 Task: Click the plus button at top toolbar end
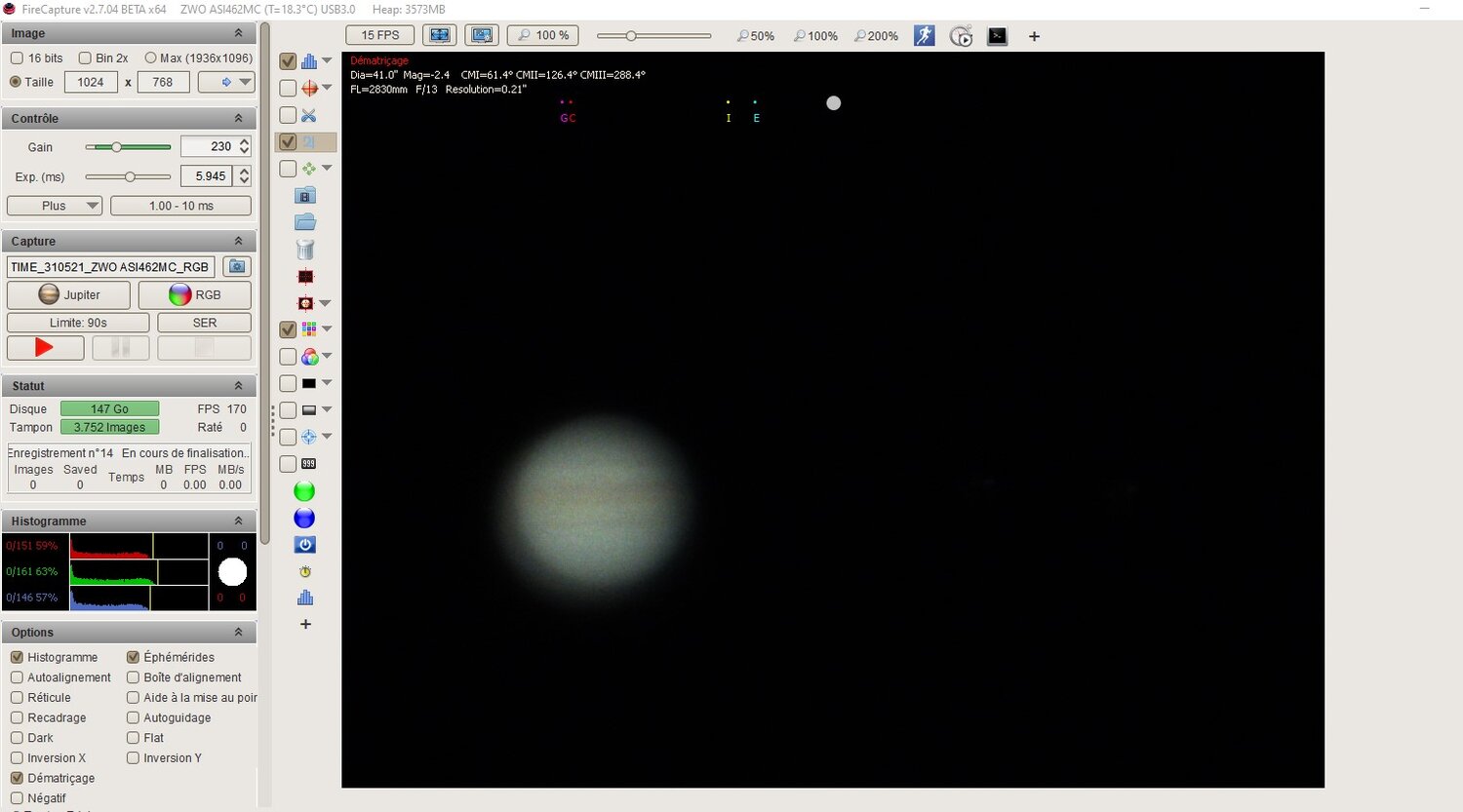tap(1034, 36)
